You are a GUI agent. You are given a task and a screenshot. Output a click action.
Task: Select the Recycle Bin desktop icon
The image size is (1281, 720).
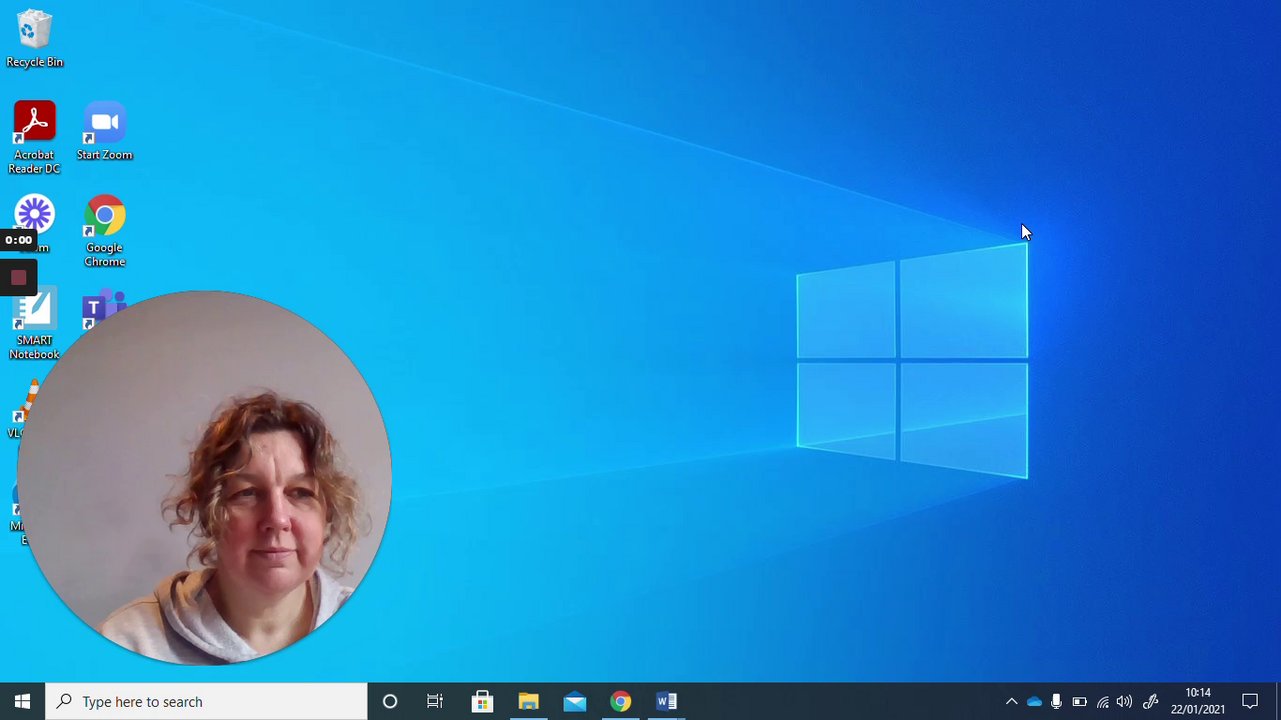point(34,40)
